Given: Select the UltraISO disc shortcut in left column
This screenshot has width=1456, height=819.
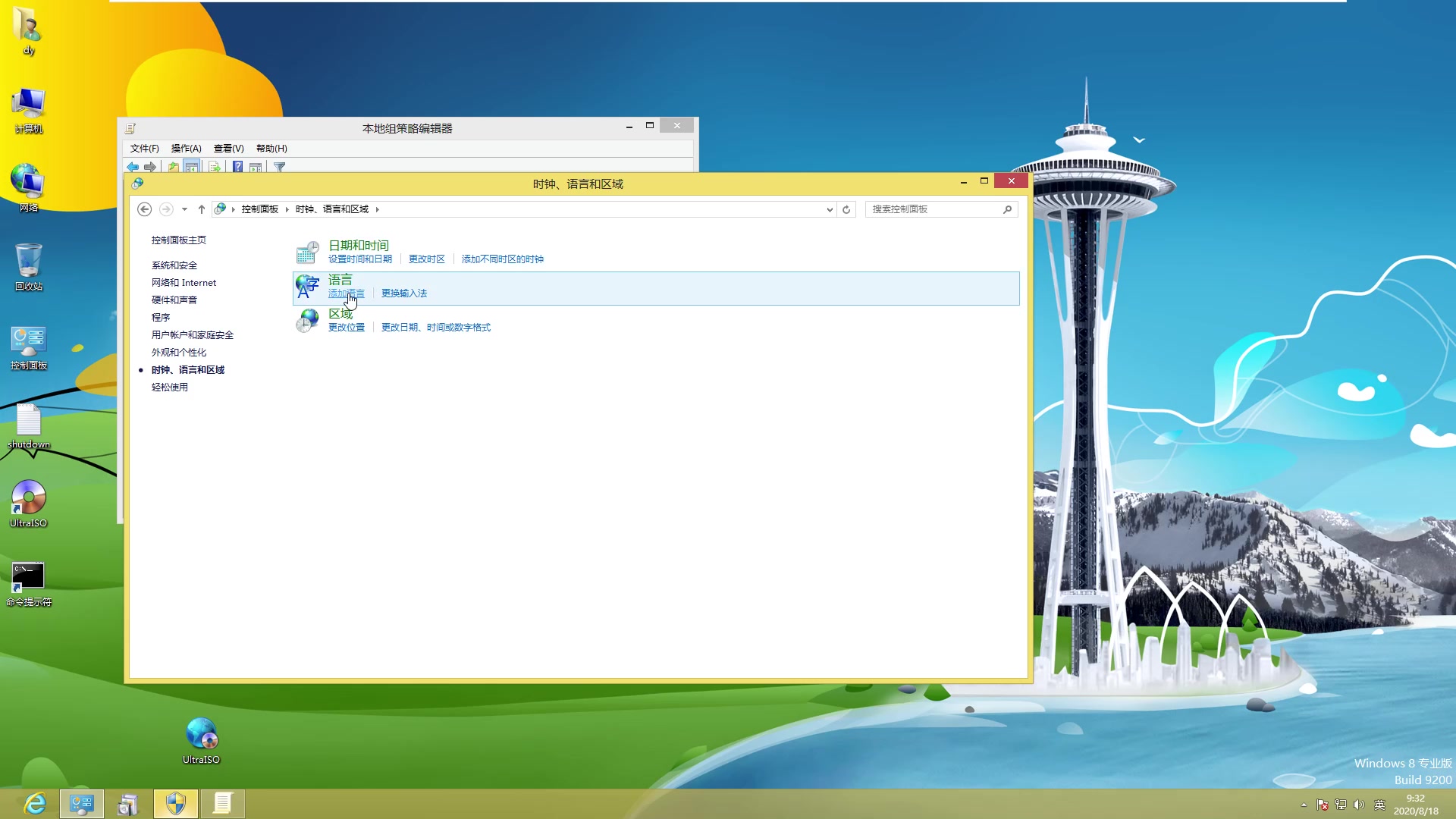Looking at the screenshot, I should pyautogui.click(x=28, y=504).
